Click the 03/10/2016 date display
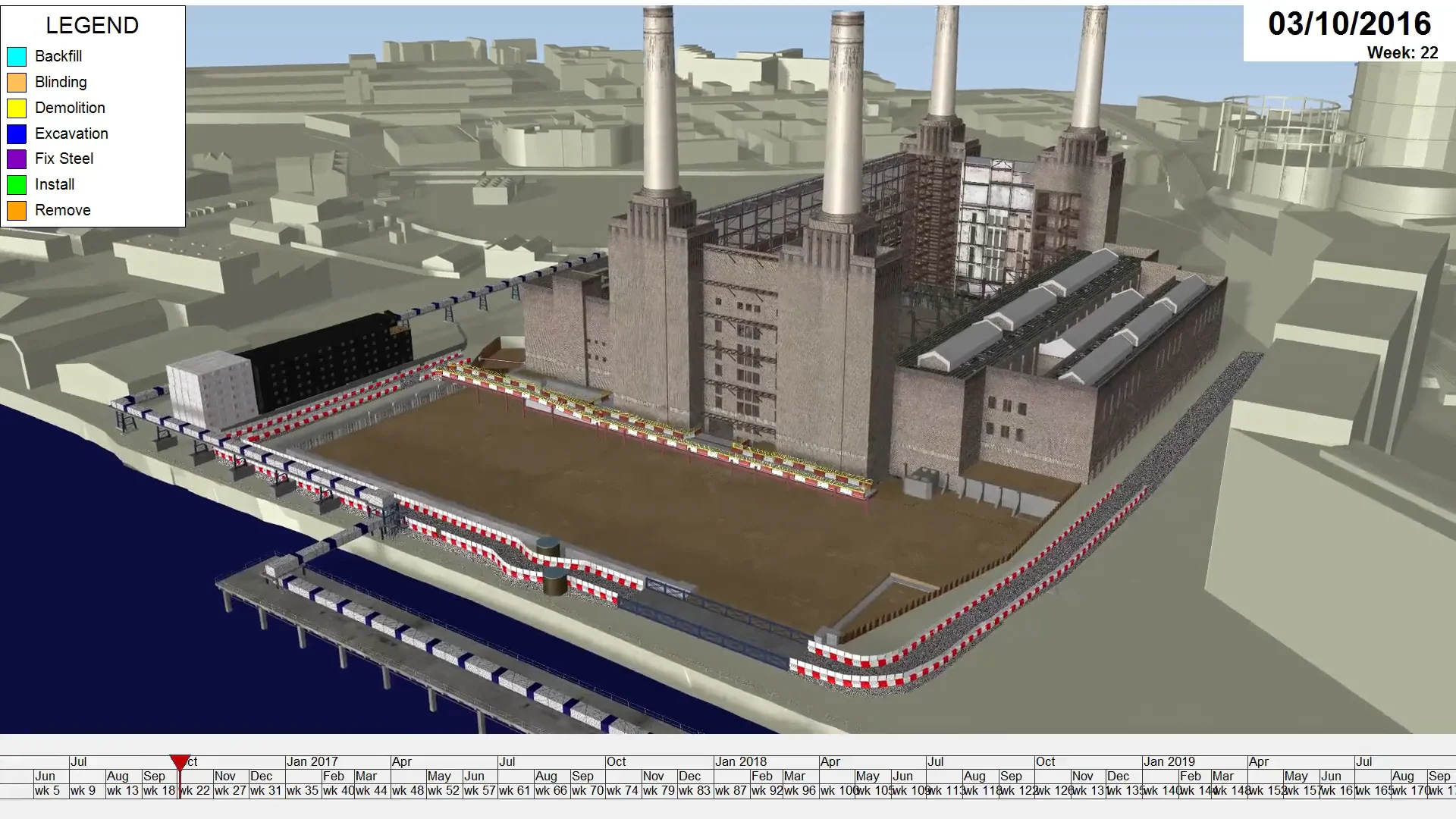This screenshot has width=1456, height=819. [1350, 24]
